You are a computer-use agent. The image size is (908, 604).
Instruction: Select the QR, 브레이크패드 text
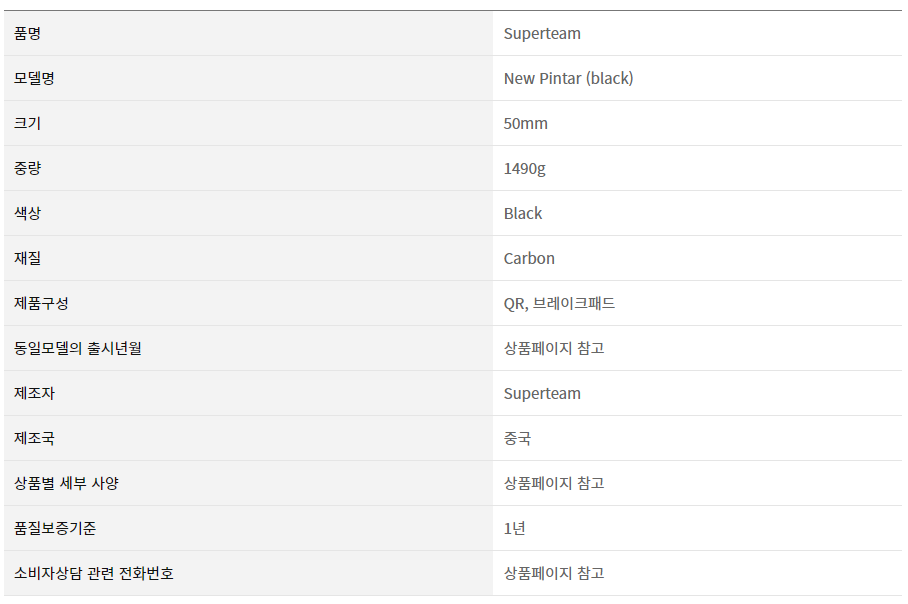pos(559,303)
